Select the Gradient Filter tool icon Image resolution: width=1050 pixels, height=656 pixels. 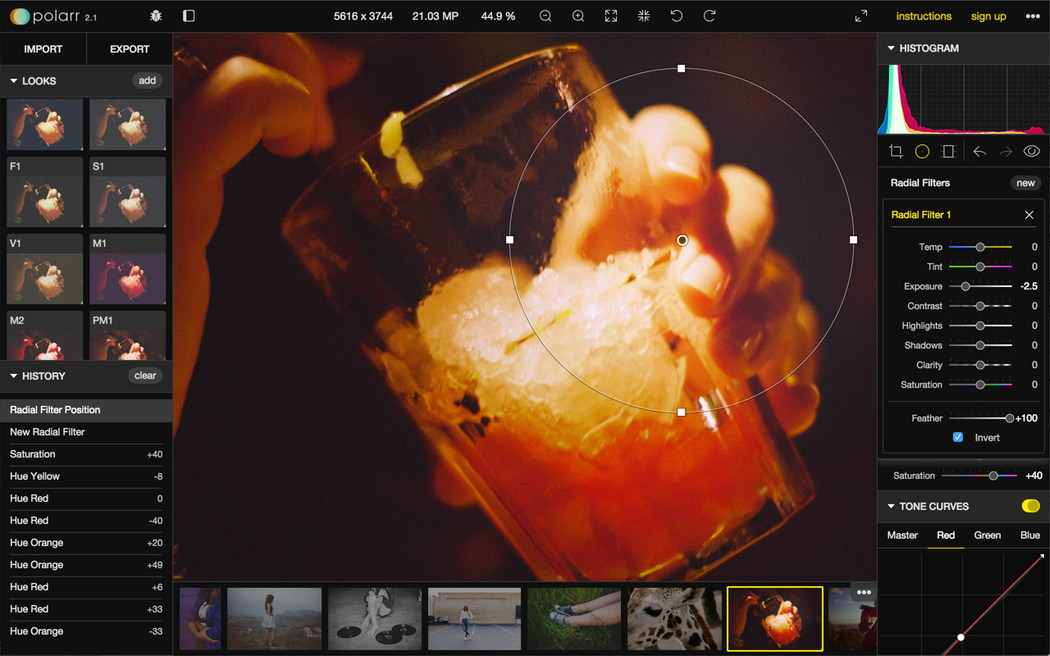click(x=948, y=152)
